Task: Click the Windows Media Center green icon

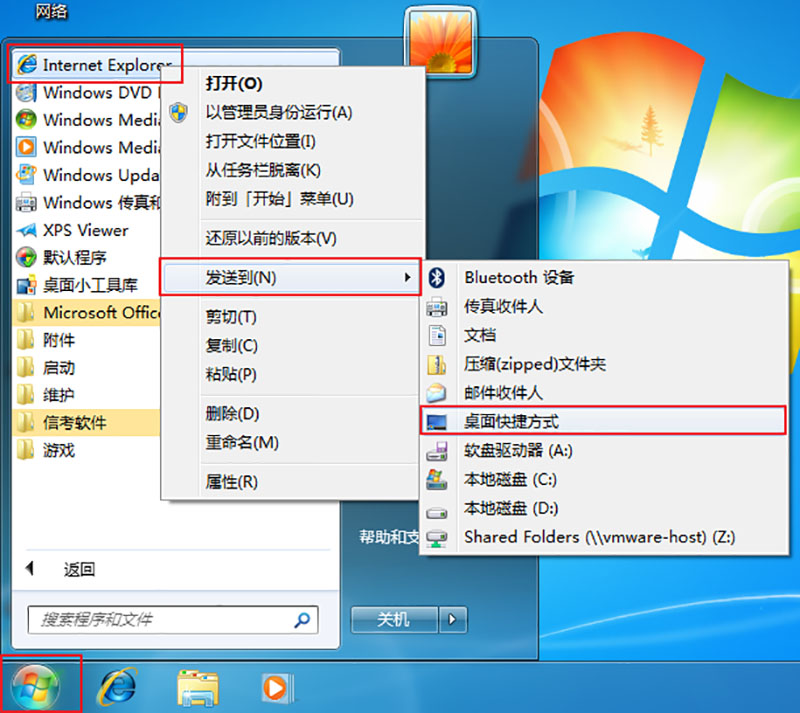Action: coord(26,120)
